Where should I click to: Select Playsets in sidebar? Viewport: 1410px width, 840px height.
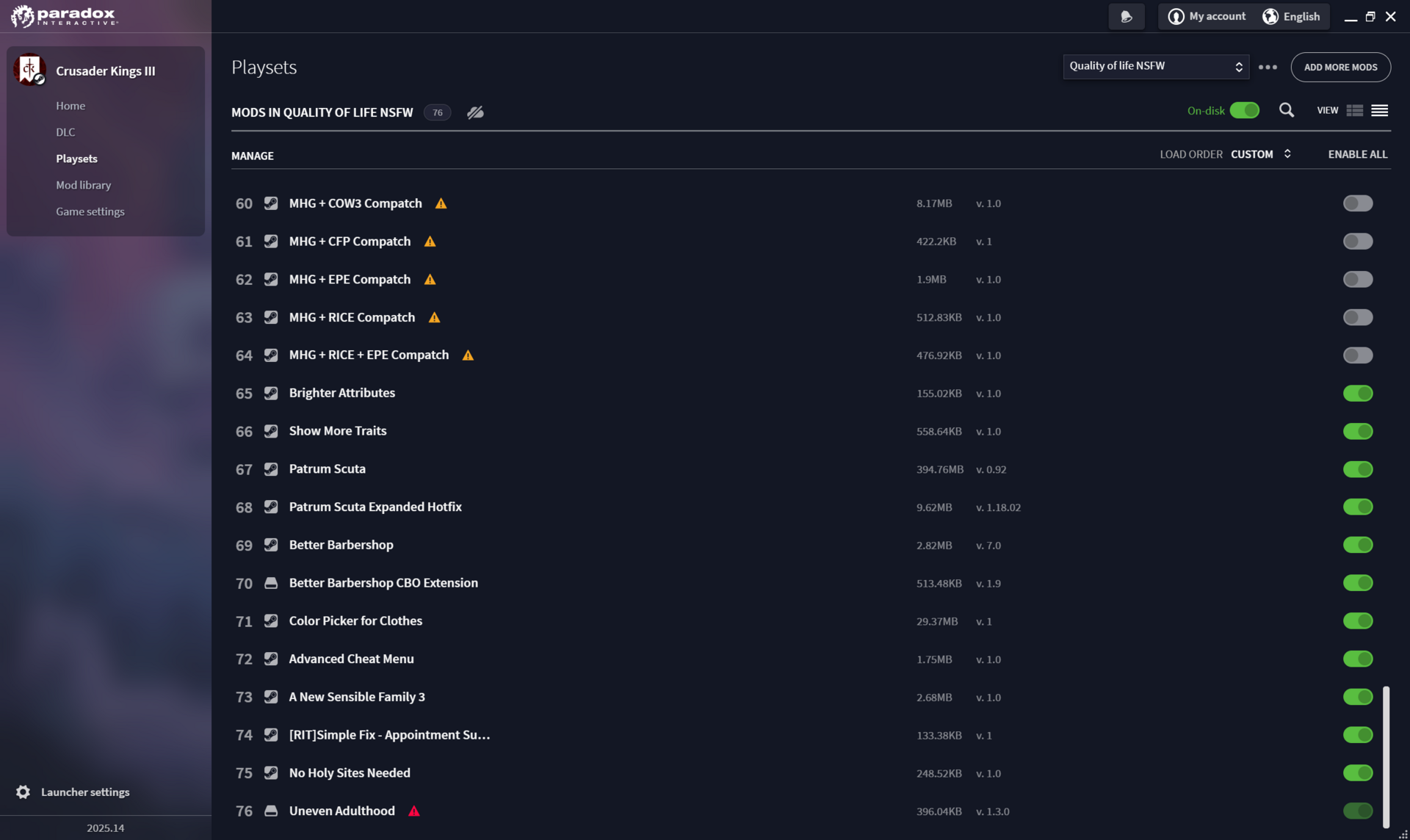[76, 159]
